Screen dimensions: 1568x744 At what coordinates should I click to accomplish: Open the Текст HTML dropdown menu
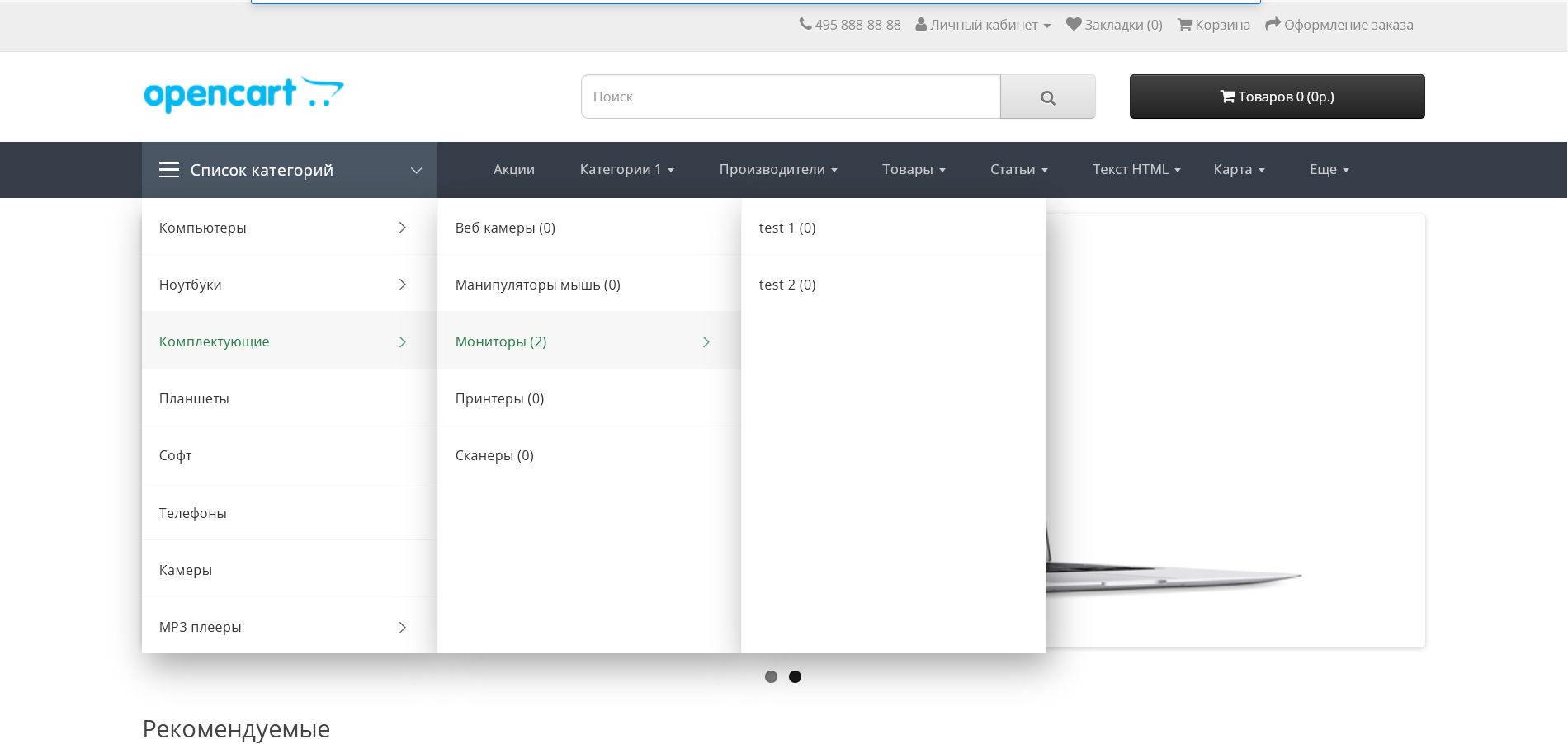1137,169
